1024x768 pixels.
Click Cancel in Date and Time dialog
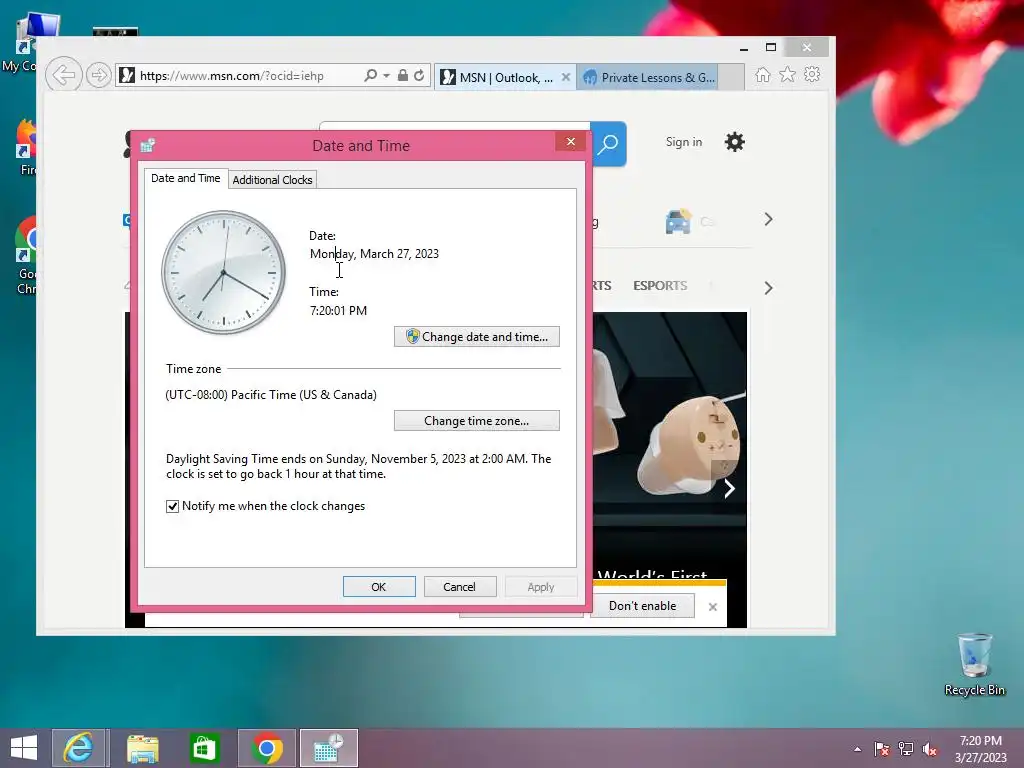tap(459, 586)
